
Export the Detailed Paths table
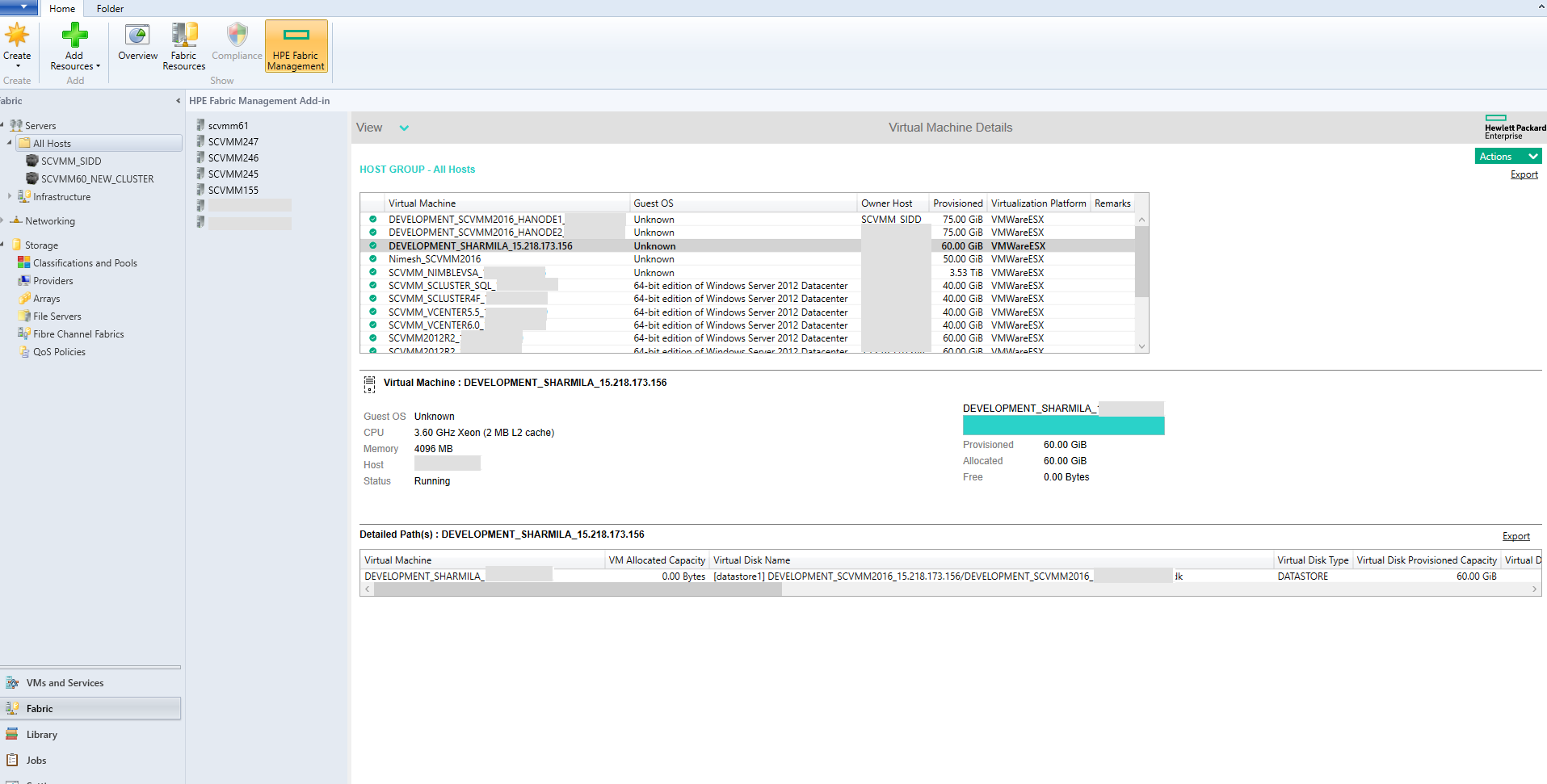click(x=1515, y=535)
